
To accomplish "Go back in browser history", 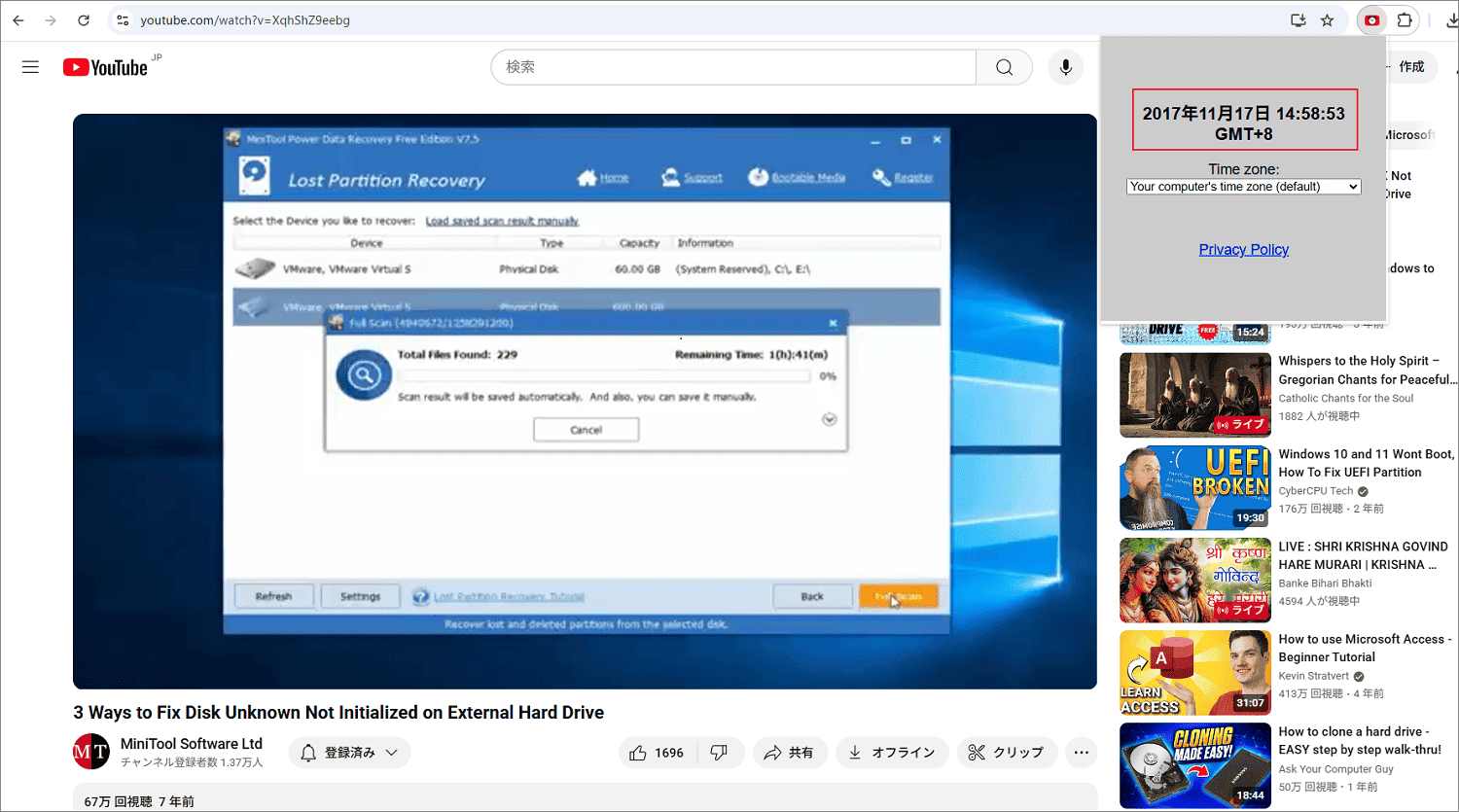I will [18, 20].
